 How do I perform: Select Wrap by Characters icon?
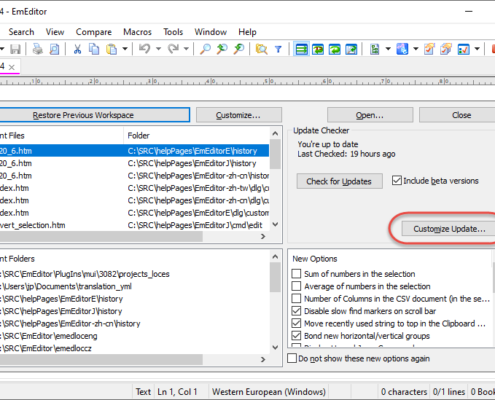click(318, 49)
